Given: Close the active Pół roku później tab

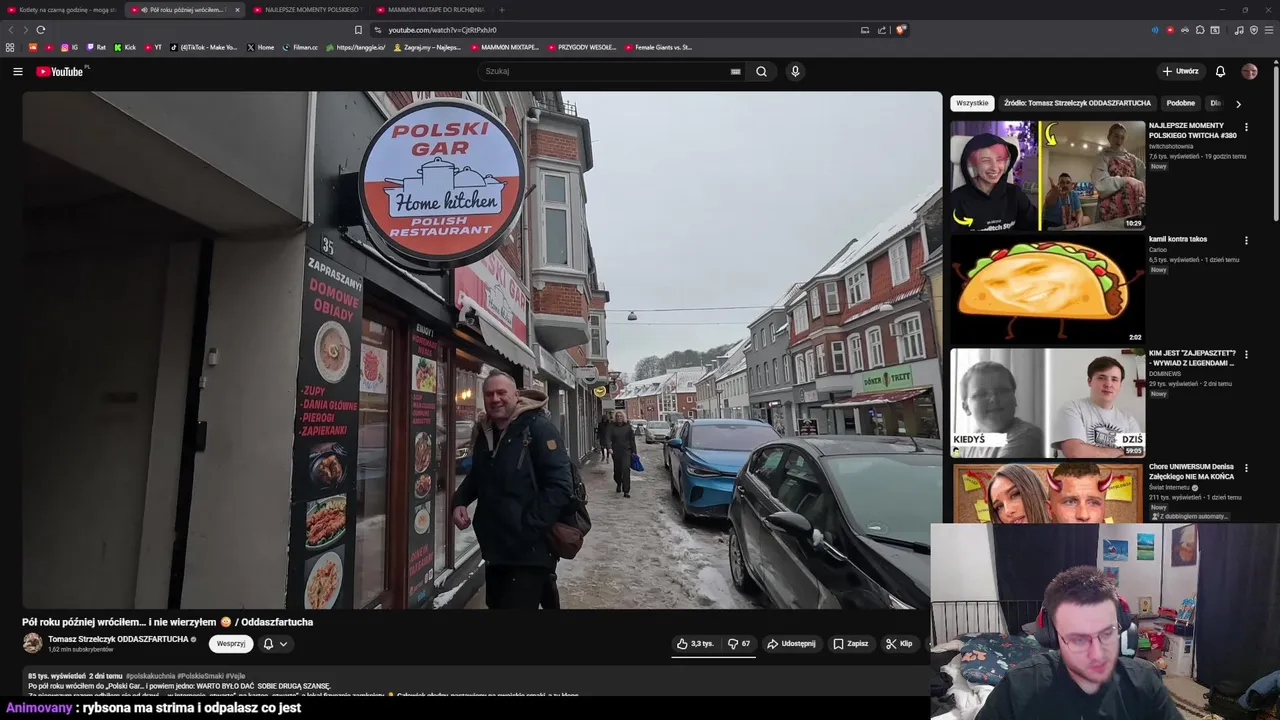Looking at the screenshot, I should click(237, 10).
